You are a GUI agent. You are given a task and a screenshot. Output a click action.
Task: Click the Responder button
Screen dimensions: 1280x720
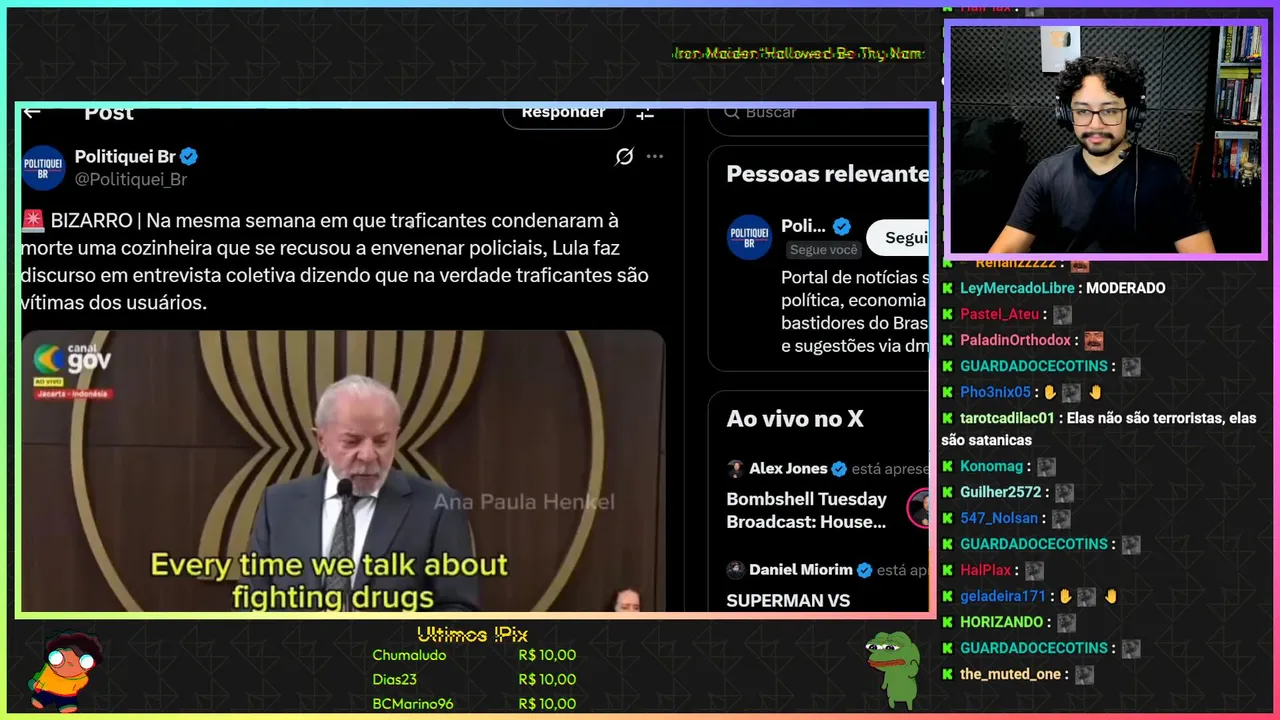pyautogui.click(x=563, y=114)
